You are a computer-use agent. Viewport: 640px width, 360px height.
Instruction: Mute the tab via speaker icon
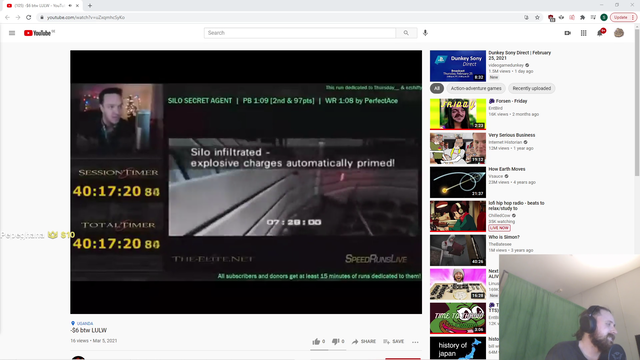point(70,6)
